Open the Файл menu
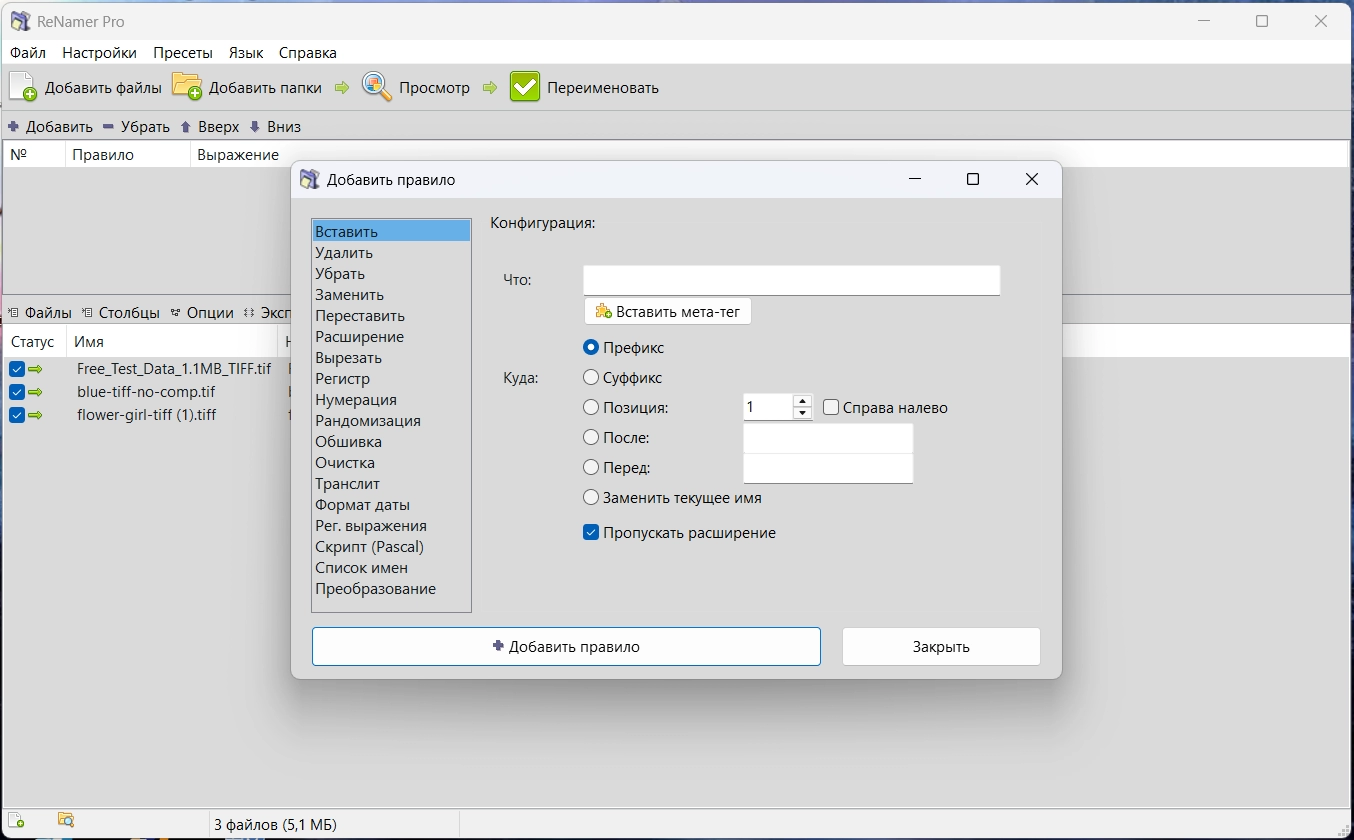The height and width of the screenshot is (840, 1354). pyautogui.click(x=28, y=53)
